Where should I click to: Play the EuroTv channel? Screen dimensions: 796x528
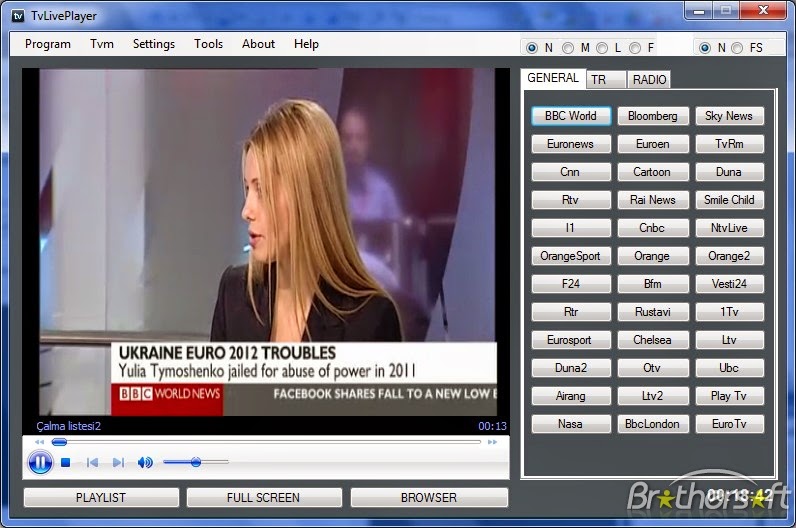[x=729, y=424]
